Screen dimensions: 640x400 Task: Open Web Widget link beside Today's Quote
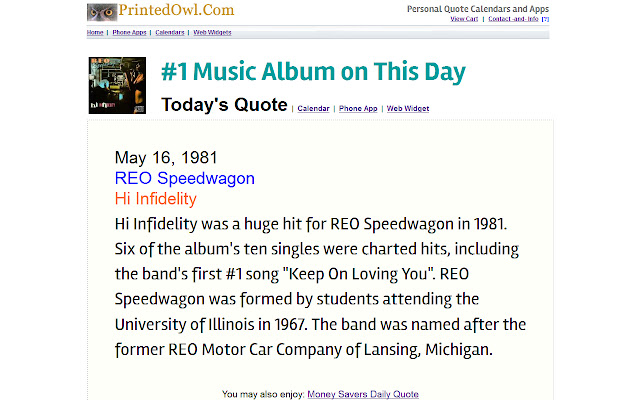click(408, 108)
